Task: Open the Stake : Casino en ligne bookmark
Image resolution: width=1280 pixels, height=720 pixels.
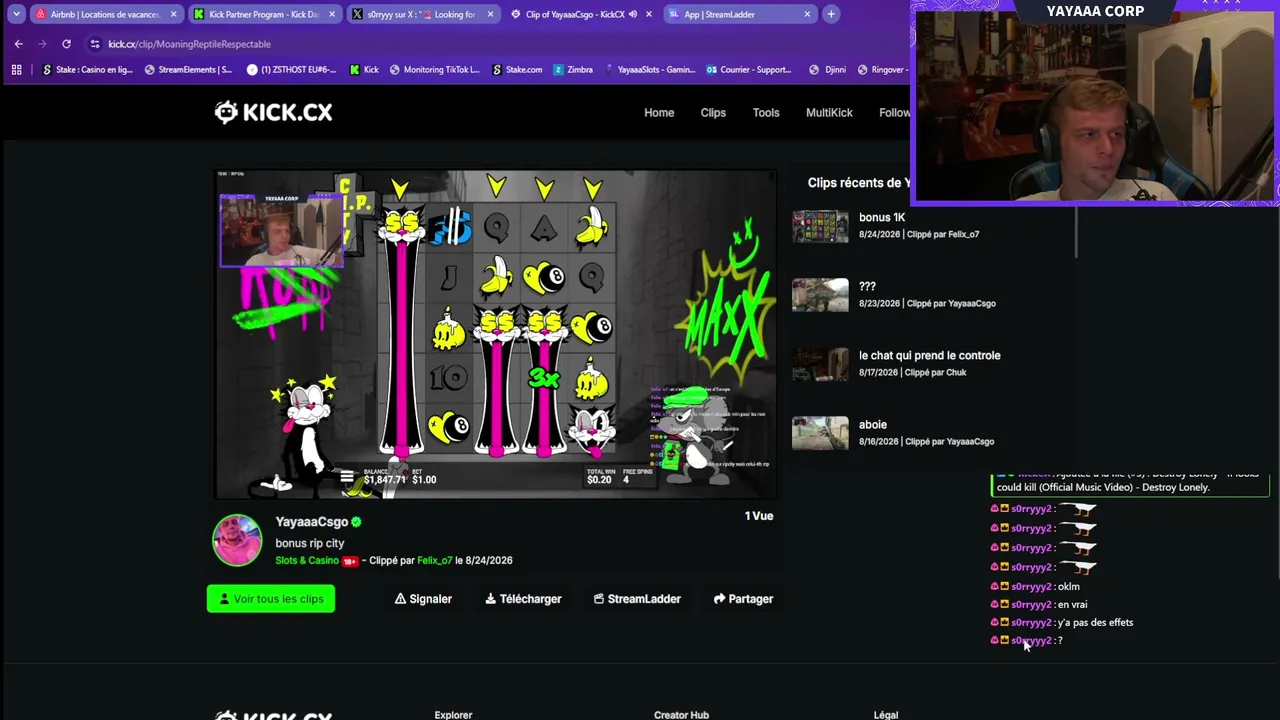Action: (87, 70)
